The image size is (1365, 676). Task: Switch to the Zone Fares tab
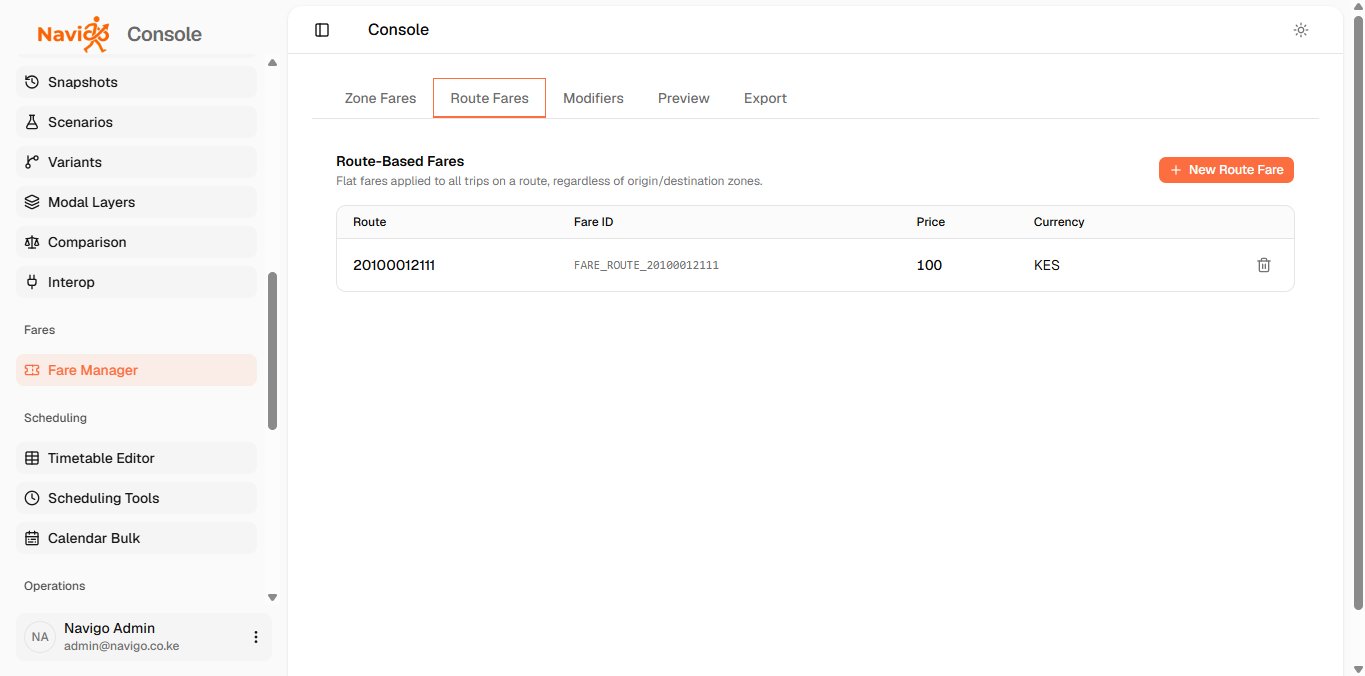(x=380, y=98)
